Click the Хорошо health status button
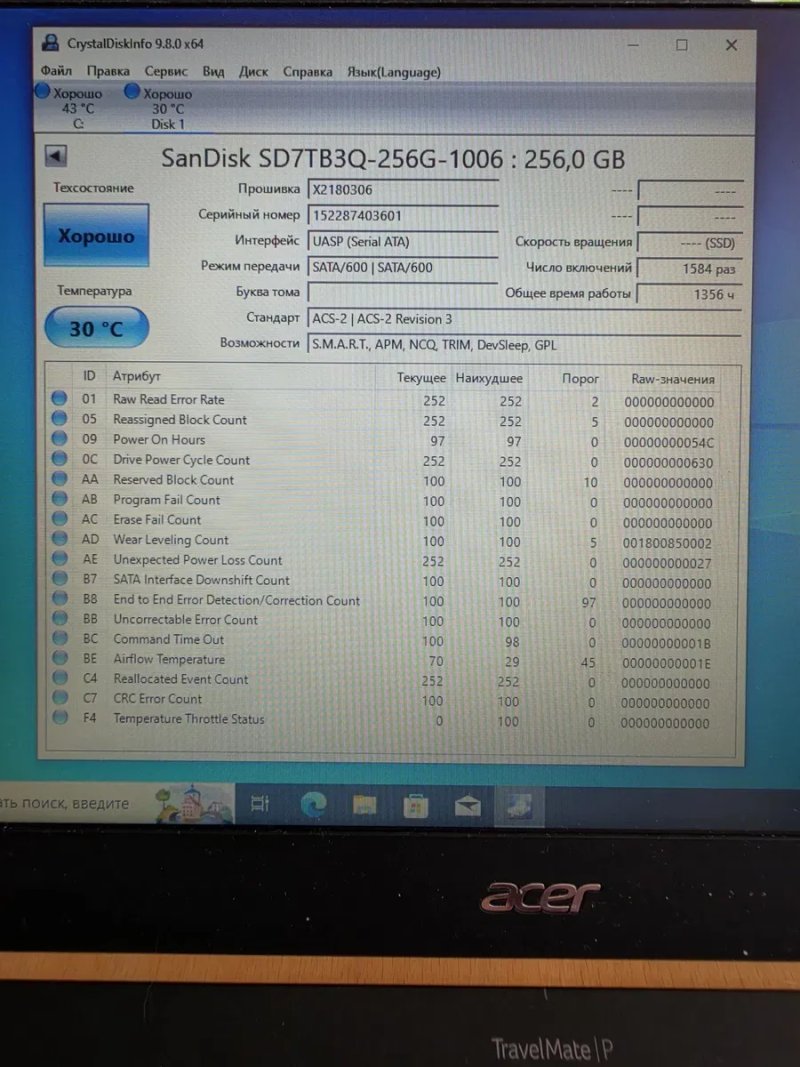The image size is (800, 1067). 96,235
